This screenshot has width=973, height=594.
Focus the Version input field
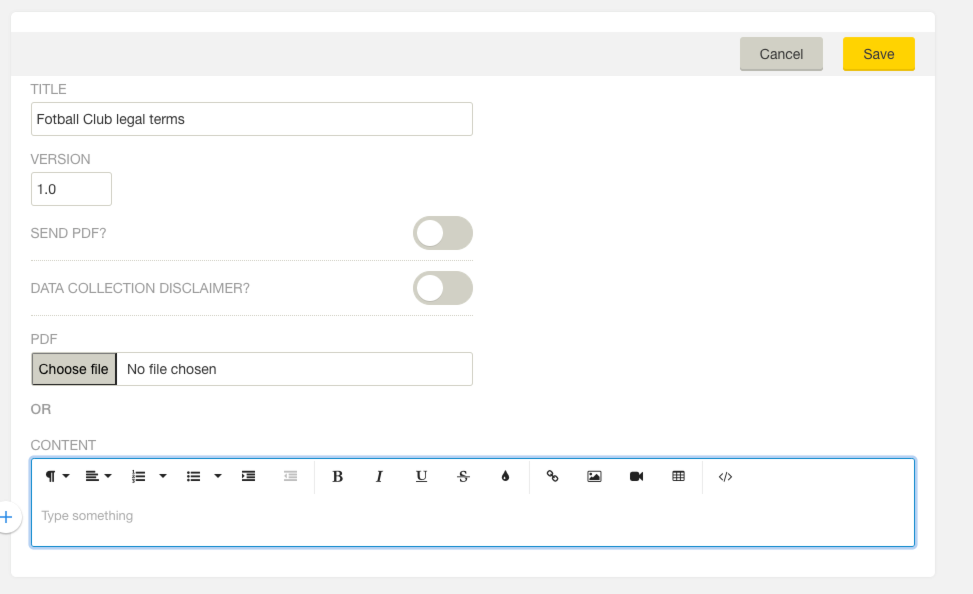click(71, 189)
